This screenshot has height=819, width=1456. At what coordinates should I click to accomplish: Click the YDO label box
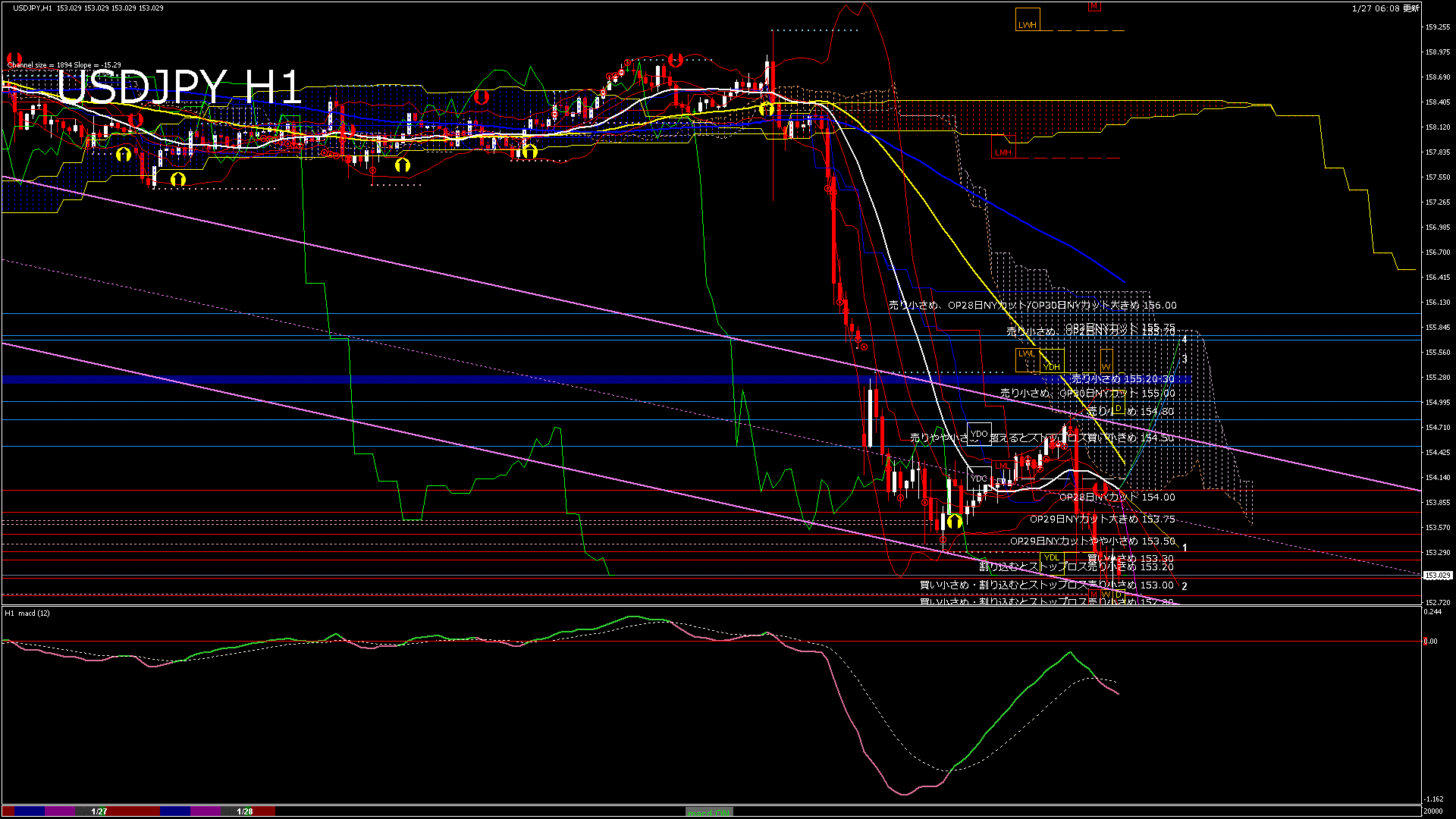979,434
